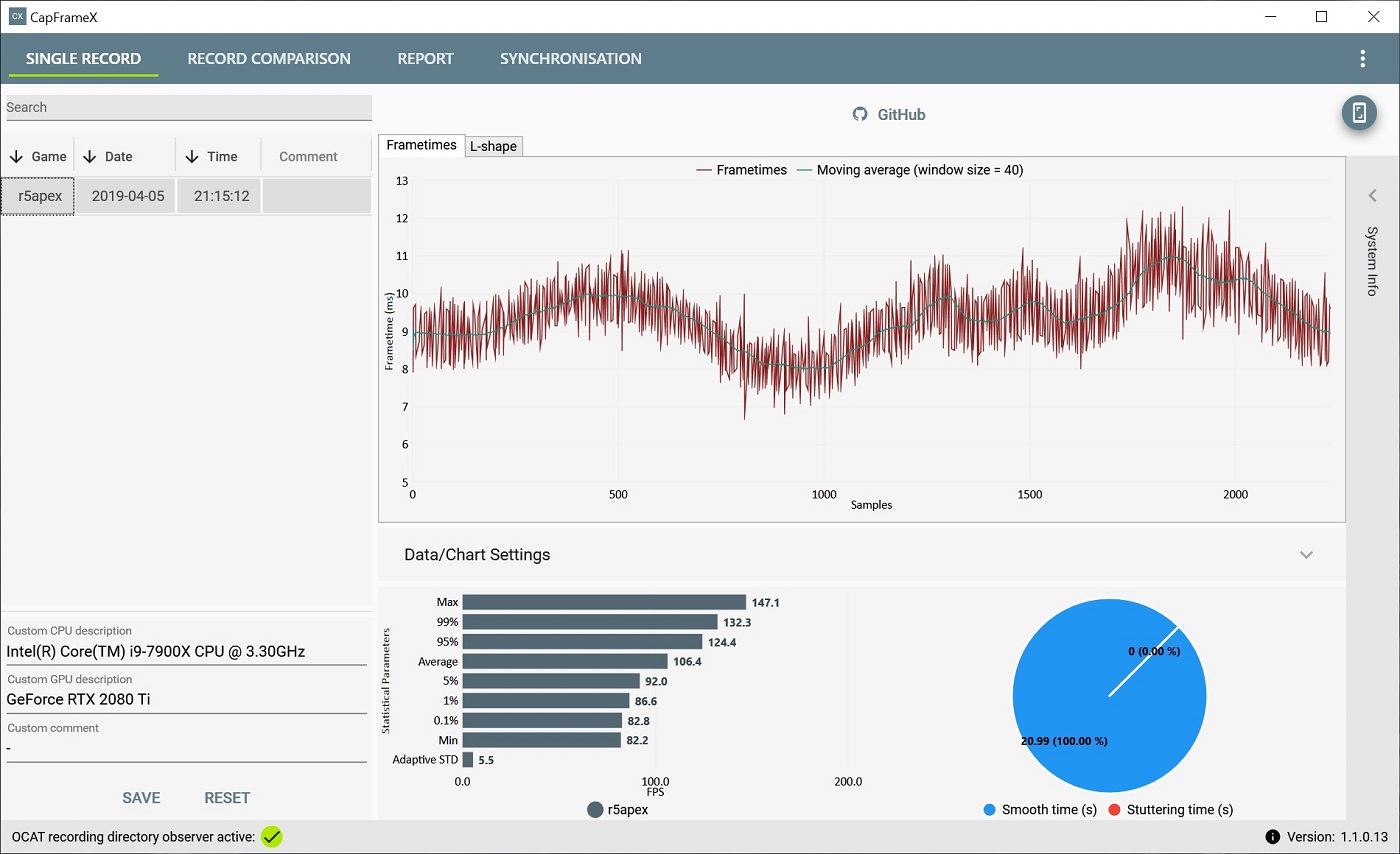
Task: Click the SAVE button
Action: pyautogui.click(x=141, y=798)
